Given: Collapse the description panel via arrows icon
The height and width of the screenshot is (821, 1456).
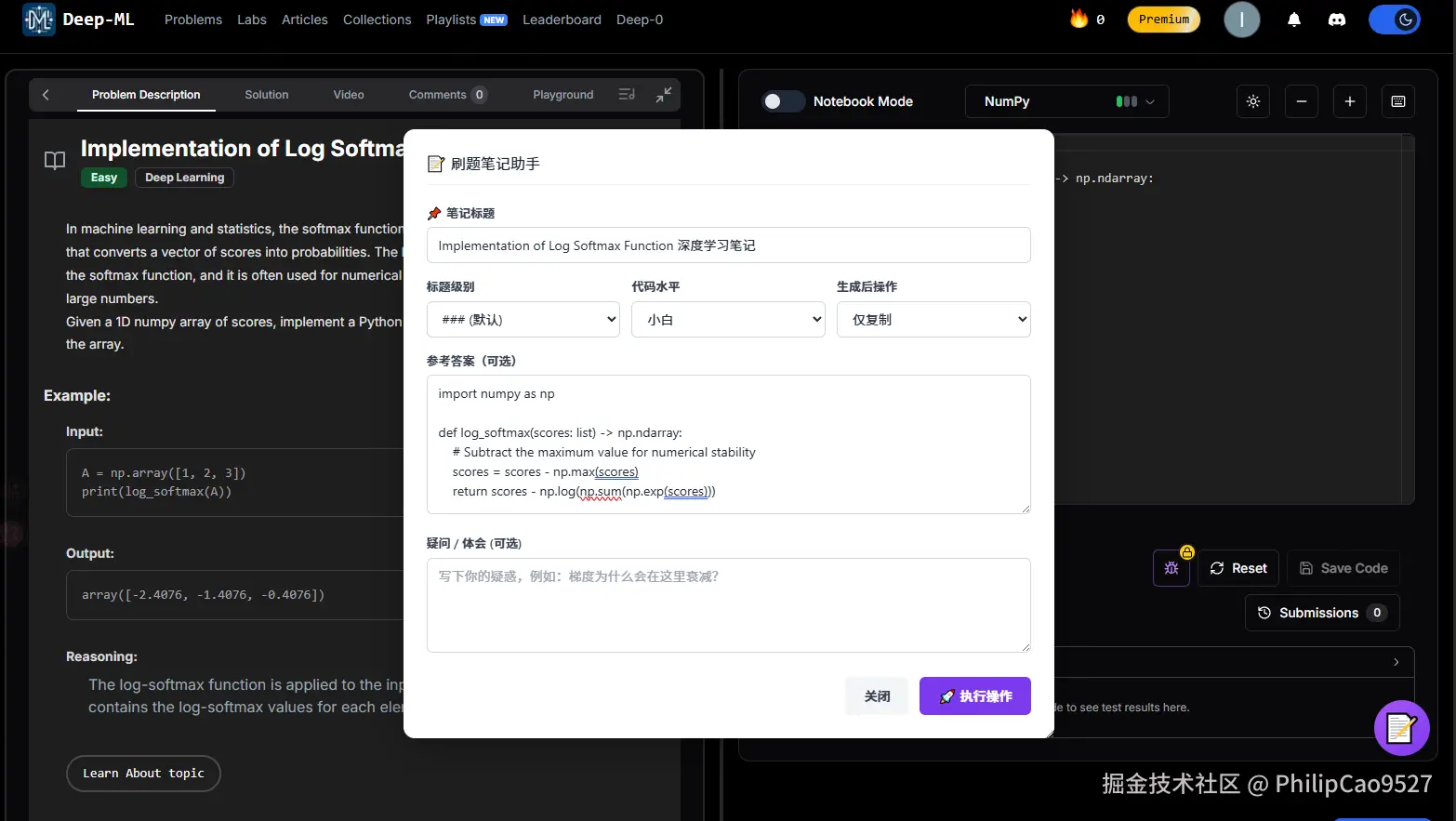Looking at the screenshot, I should 664,95.
